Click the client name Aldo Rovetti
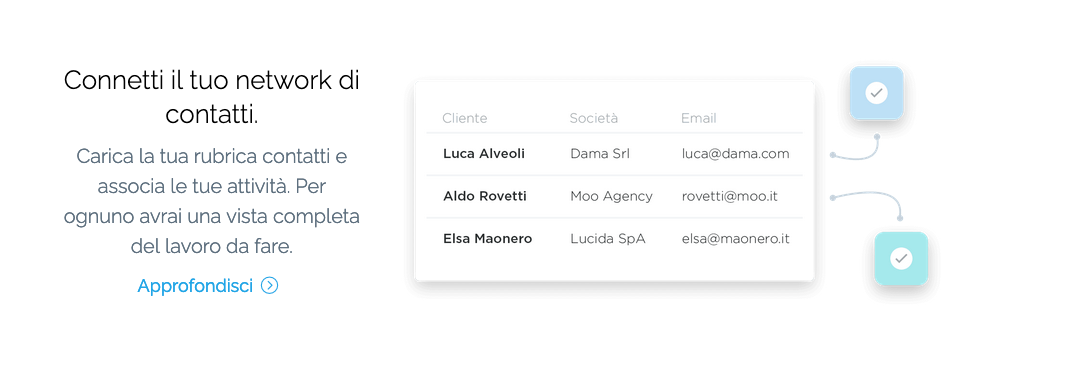This screenshot has width=1072, height=392. point(485,196)
